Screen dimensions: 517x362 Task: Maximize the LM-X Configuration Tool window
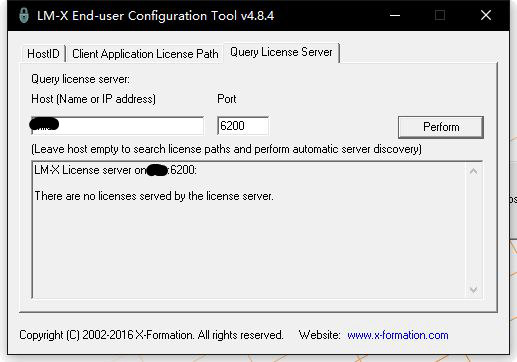(440, 15)
